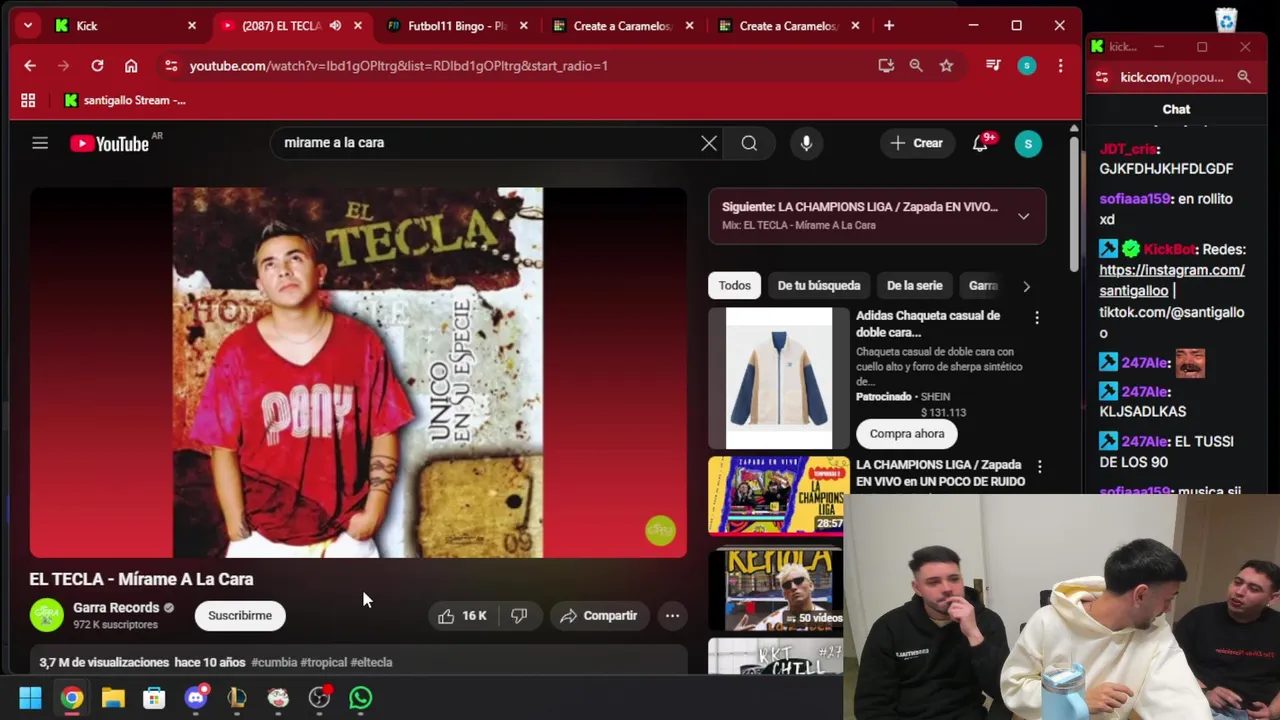Expand the Siguiente mix playlist panel

click(1023, 216)
